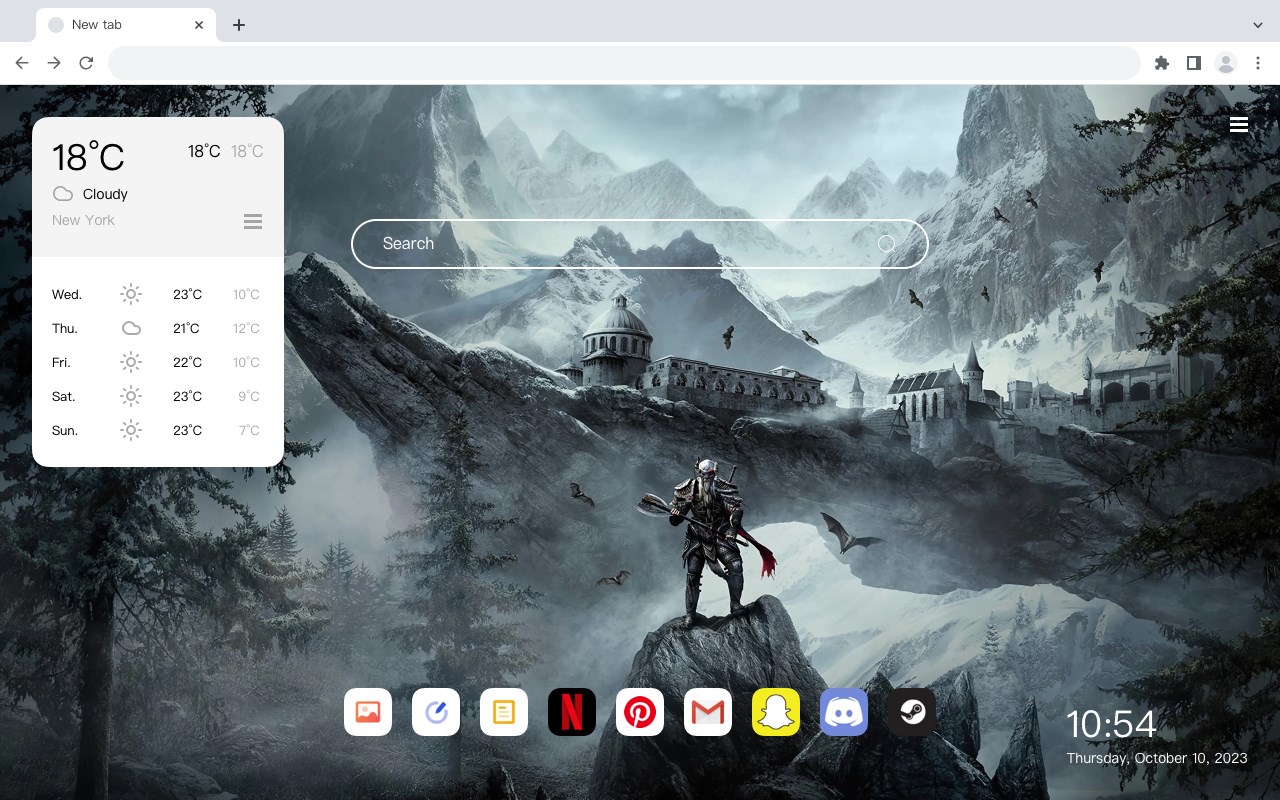Select the Thu. forecast row

coord(158,328)
